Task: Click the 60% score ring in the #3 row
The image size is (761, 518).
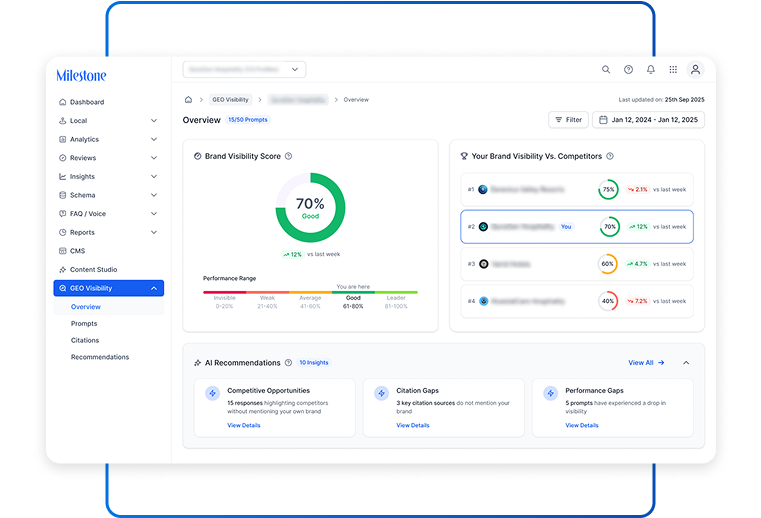Action: coord(608,264)
